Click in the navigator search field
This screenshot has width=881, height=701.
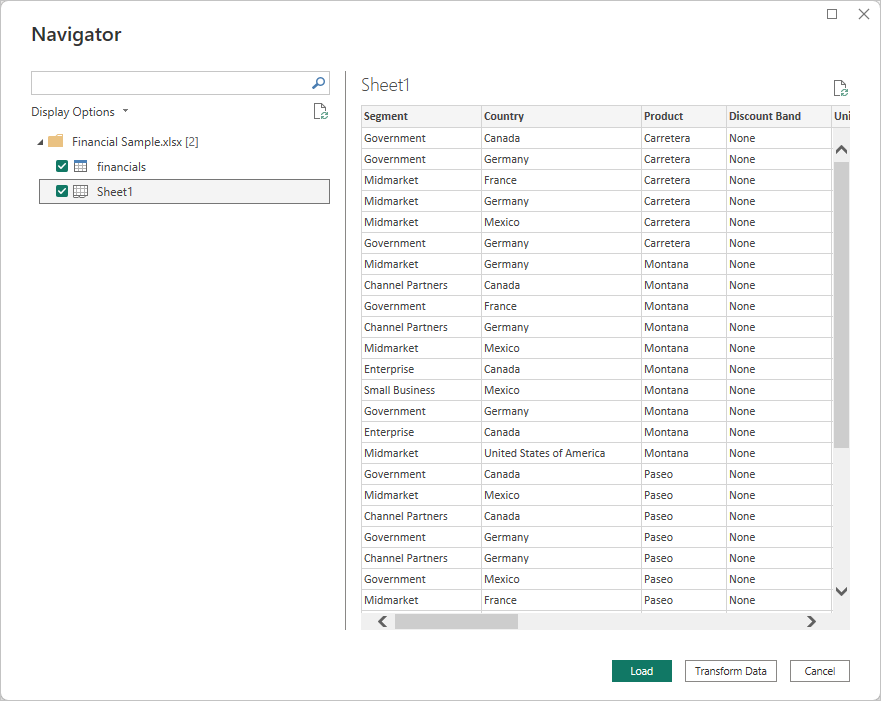tap(168, 83)
